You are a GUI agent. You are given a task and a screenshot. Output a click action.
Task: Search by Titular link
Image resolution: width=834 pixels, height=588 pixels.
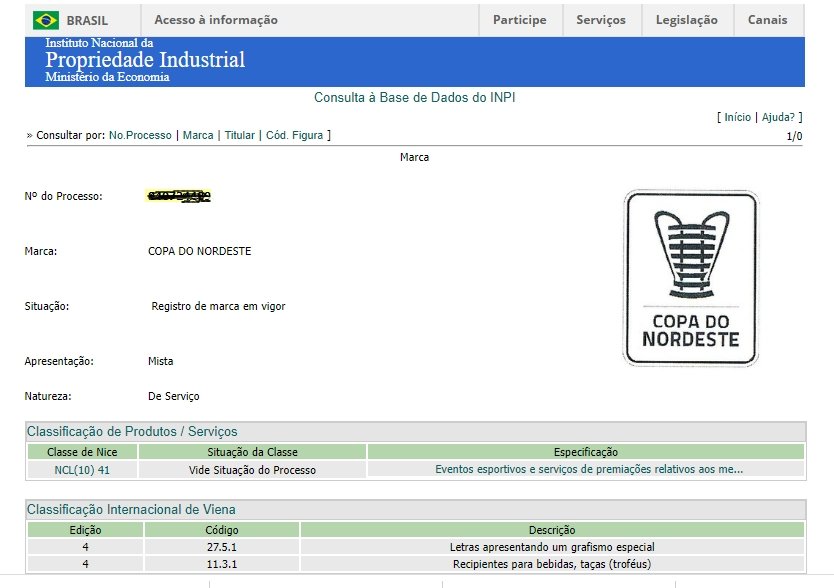click(240, 135)
